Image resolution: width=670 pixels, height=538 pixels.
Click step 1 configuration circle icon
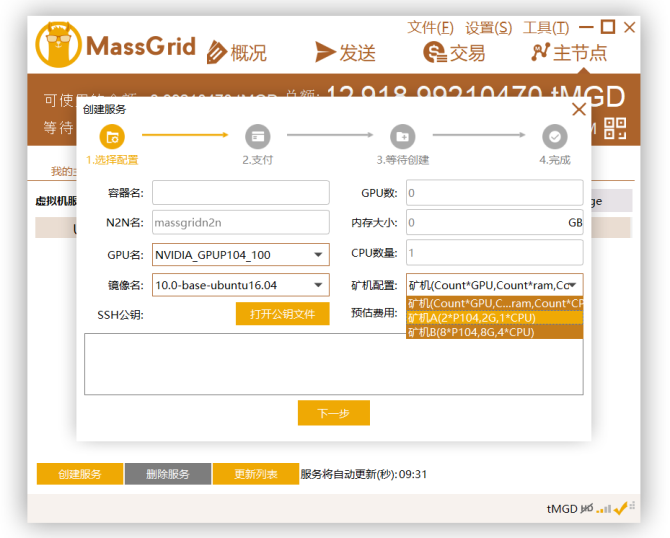112,136
